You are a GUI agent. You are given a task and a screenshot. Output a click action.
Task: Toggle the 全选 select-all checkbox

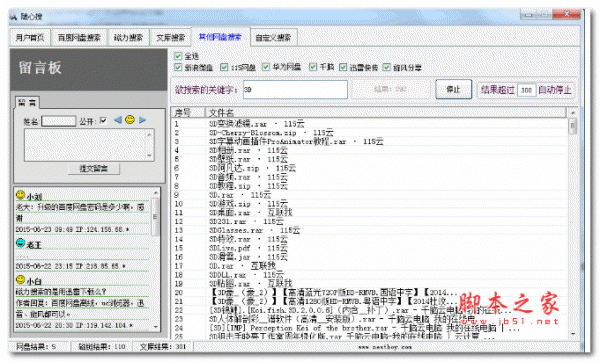[x=178, y=56]
